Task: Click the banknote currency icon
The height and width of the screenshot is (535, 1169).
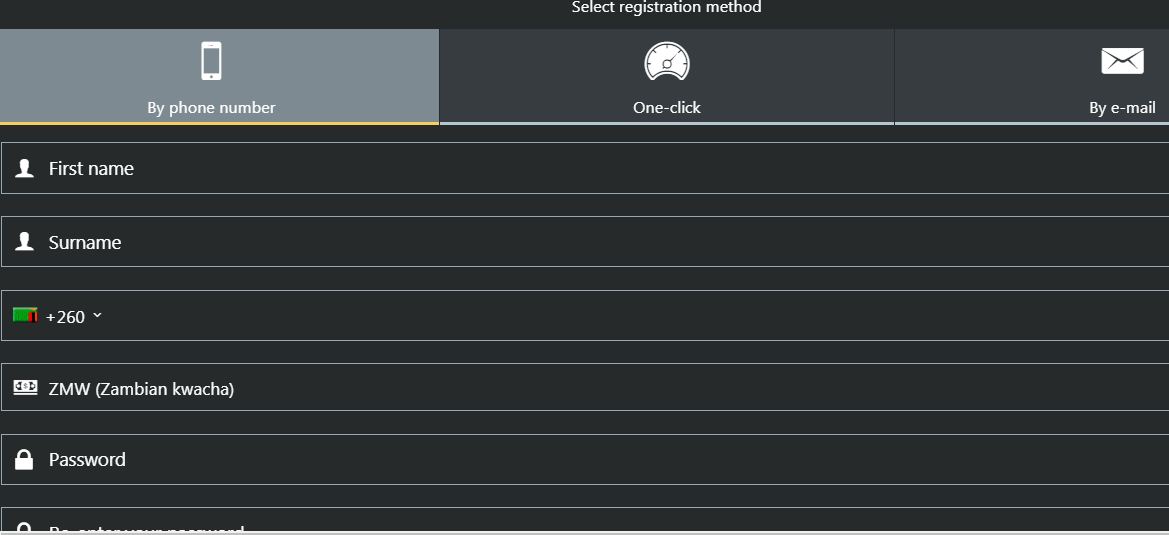Action: pos(25,387)
